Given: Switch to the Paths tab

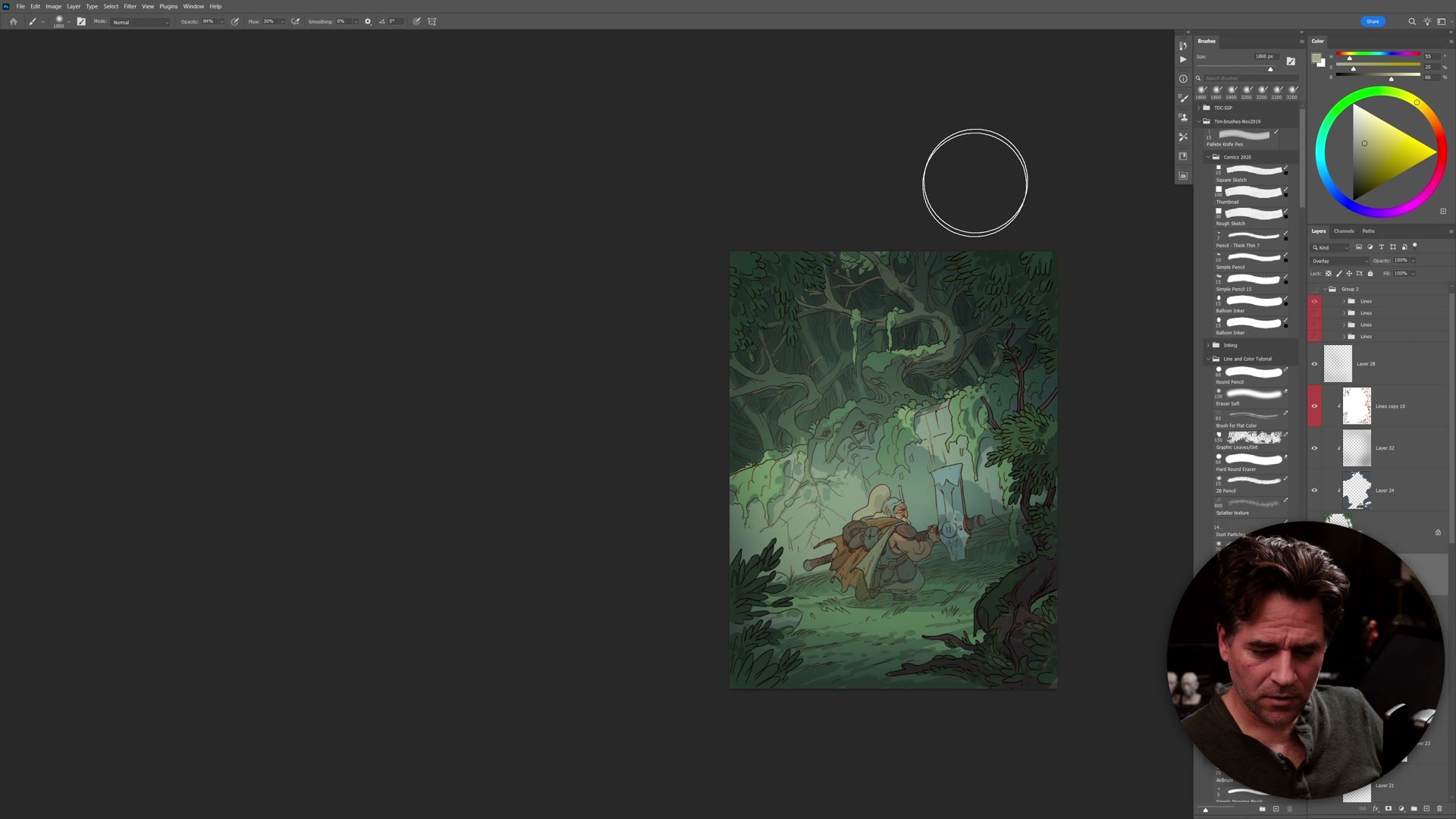Looking at the screenshot, I should 1368,231.
